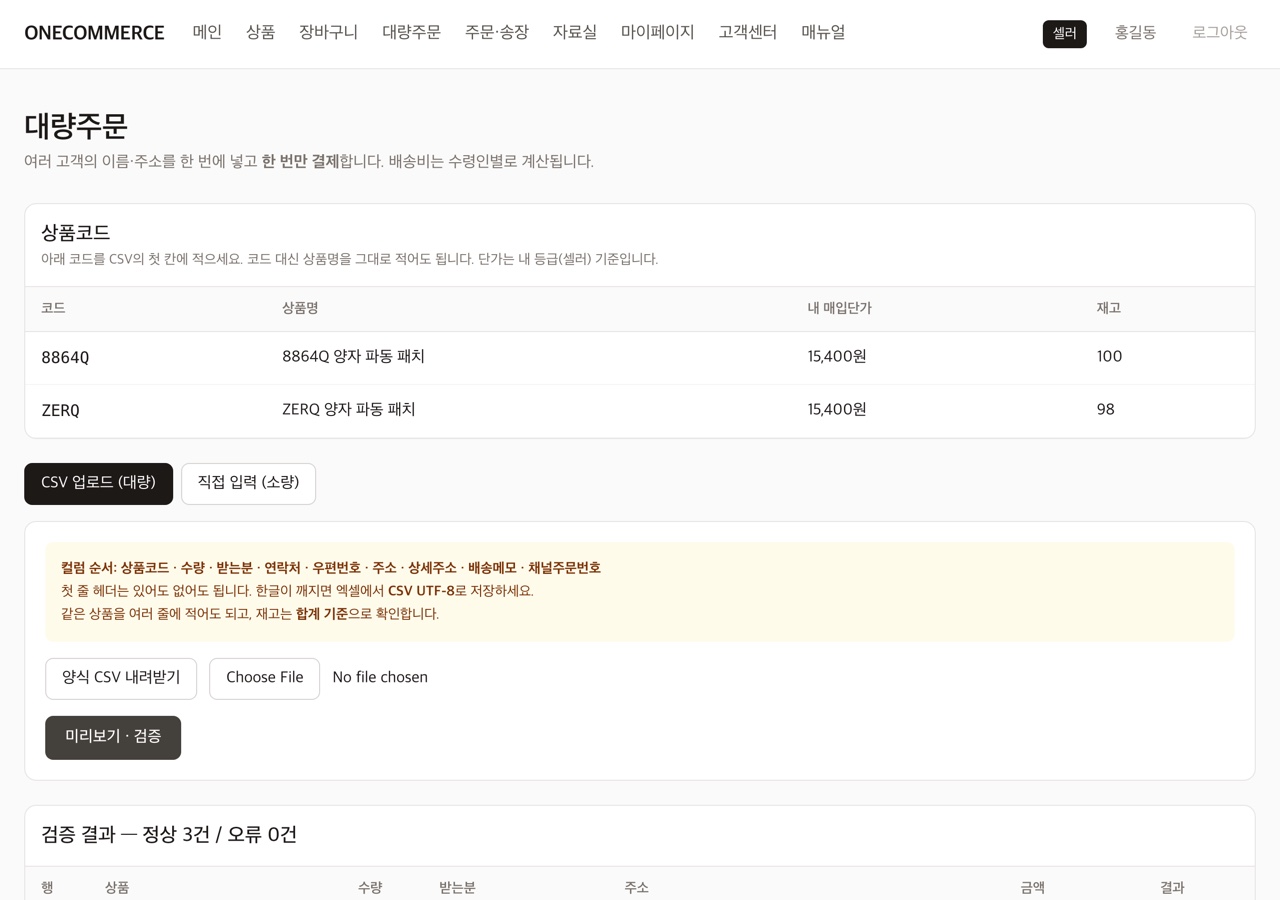The height and width of the screenshot is (900, 1280).
Task: Click the 재고 column header
Action: [x=1108, y=308]
